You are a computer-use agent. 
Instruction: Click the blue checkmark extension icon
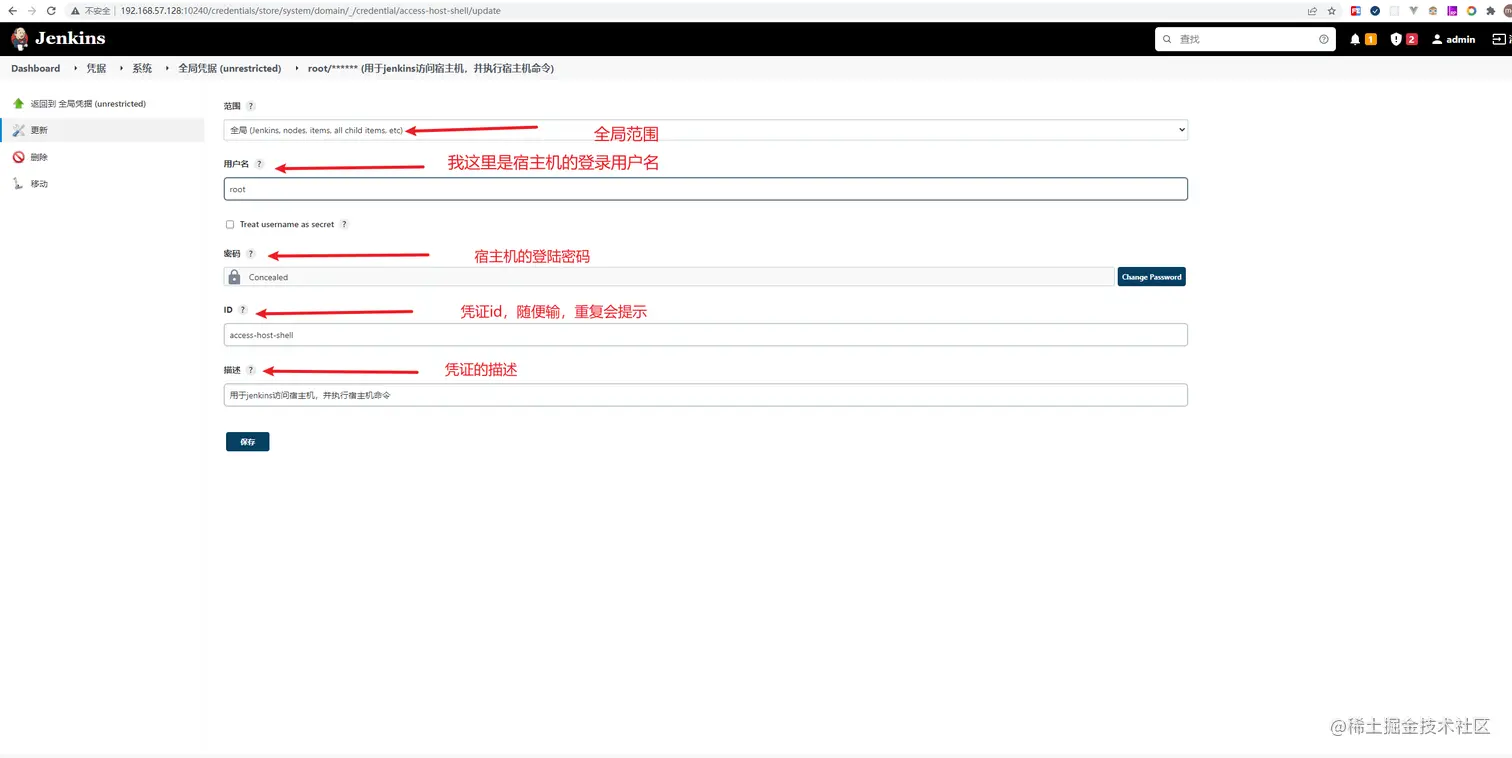coord(1375,11)
